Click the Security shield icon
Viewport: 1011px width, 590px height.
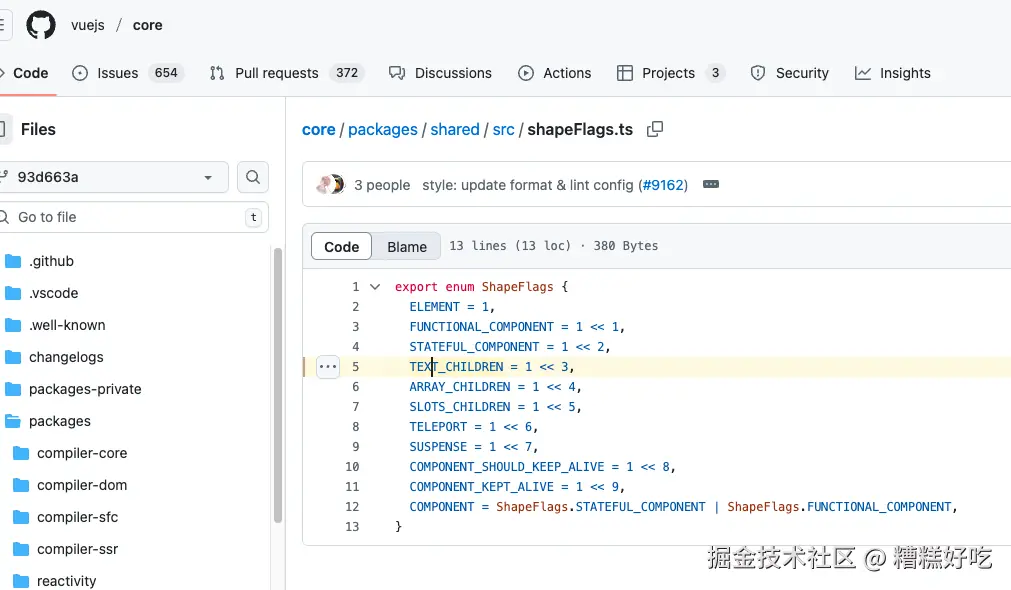(758, 73)
